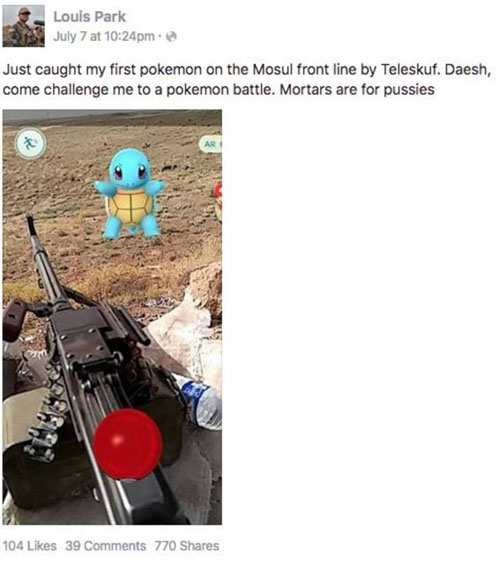Viewport: 500px width, 568px height.
Task: Show the 39 Comments
Action: click(x=105, y=546)
